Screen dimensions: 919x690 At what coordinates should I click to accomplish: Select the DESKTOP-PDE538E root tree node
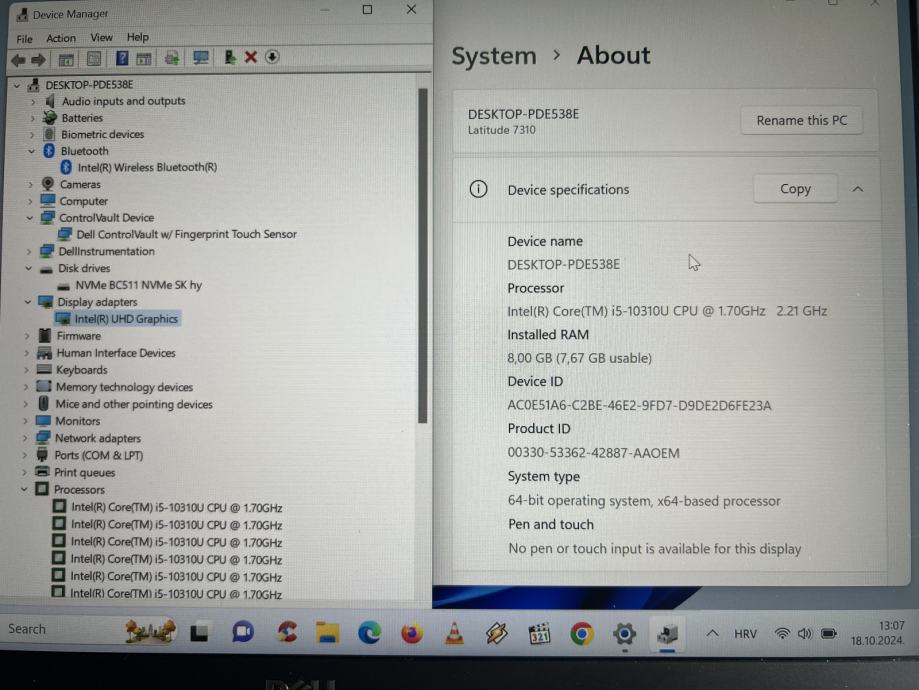tap(89, 85)
